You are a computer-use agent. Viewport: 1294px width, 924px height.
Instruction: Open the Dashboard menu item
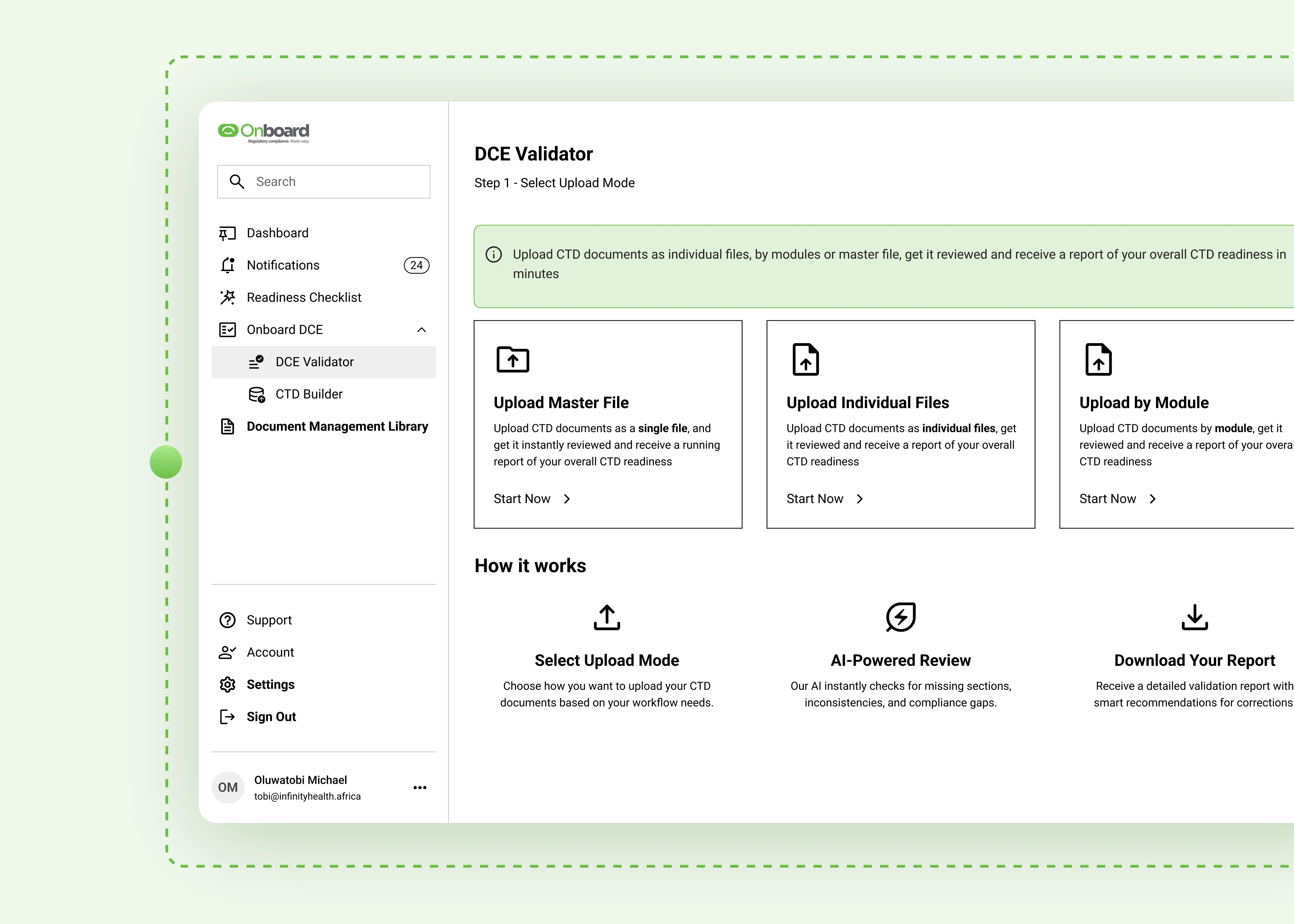coord(278,233)
